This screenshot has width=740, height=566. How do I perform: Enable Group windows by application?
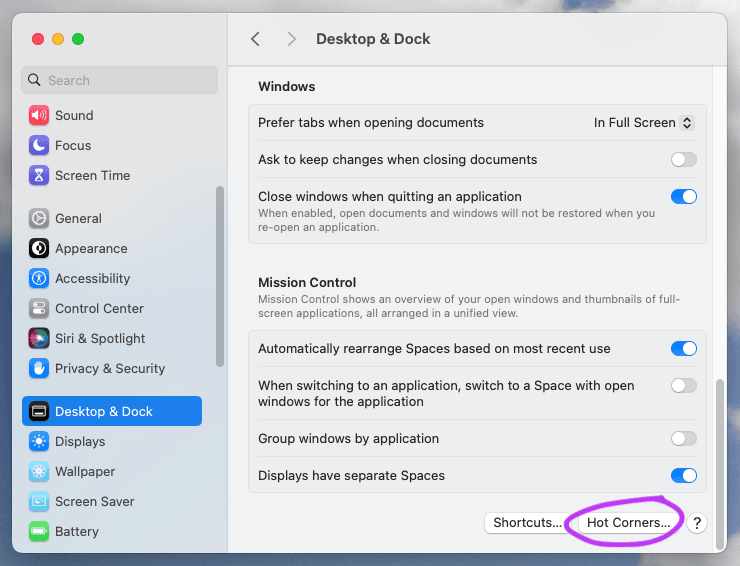pos(683,439)
